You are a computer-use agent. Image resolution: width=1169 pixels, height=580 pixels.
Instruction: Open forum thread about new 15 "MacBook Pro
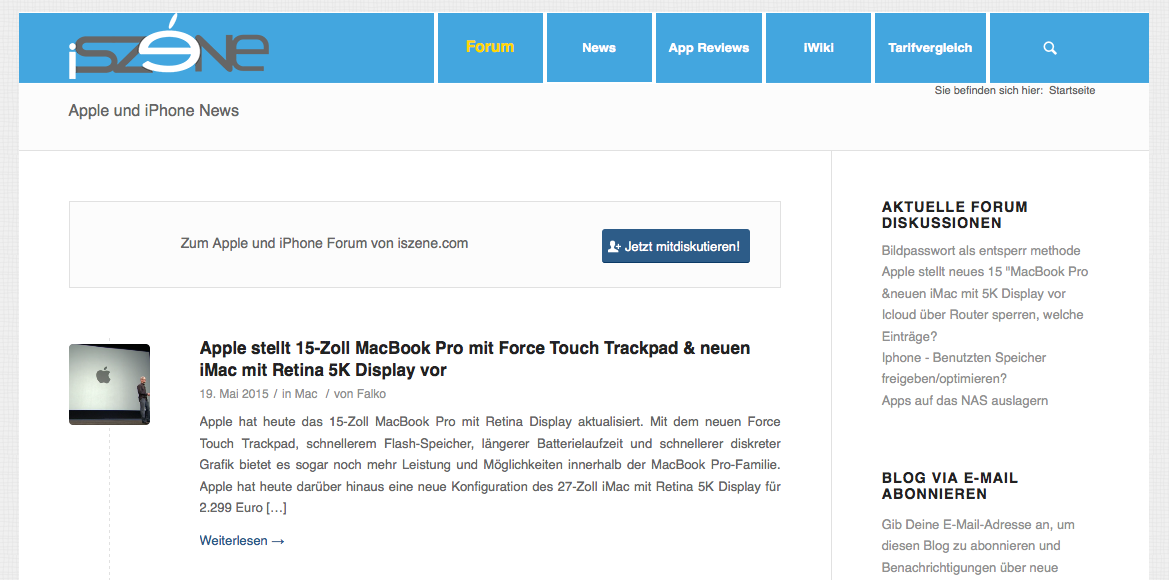click(985, 283)
